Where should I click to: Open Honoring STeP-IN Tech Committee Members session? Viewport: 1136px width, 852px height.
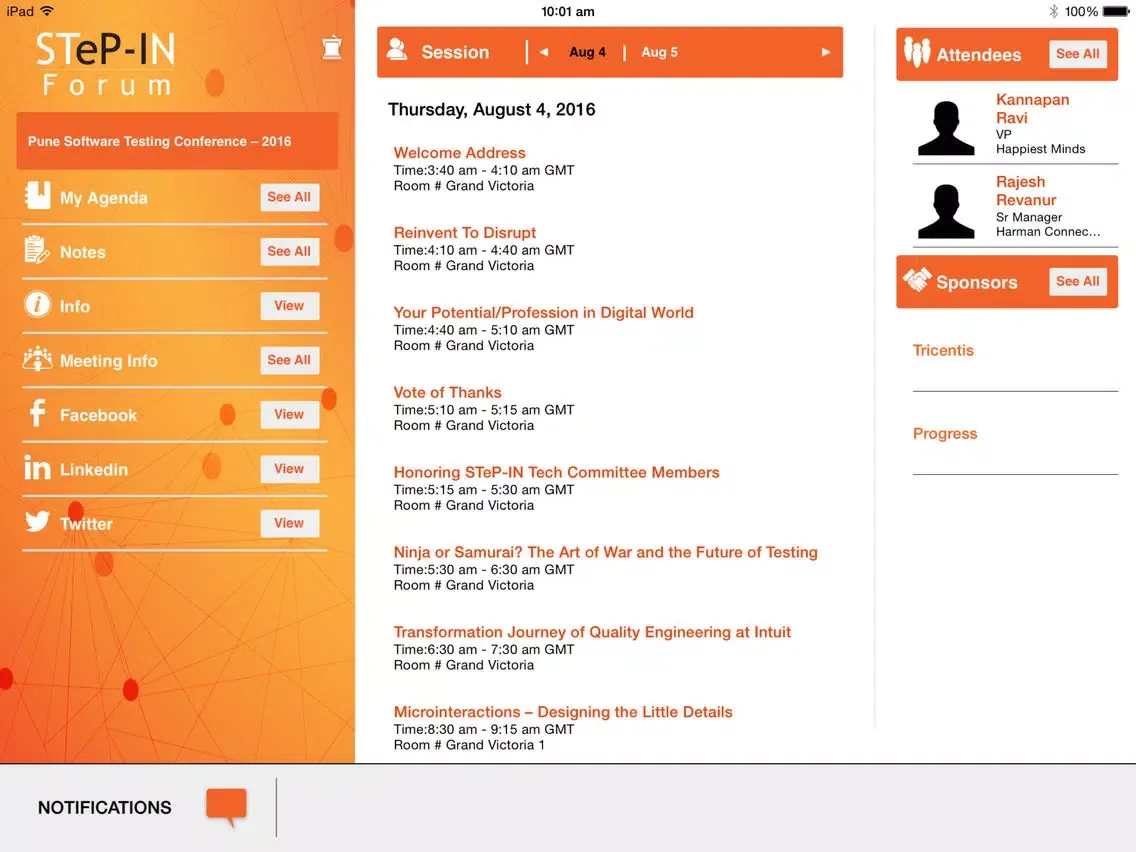point(556,472)
